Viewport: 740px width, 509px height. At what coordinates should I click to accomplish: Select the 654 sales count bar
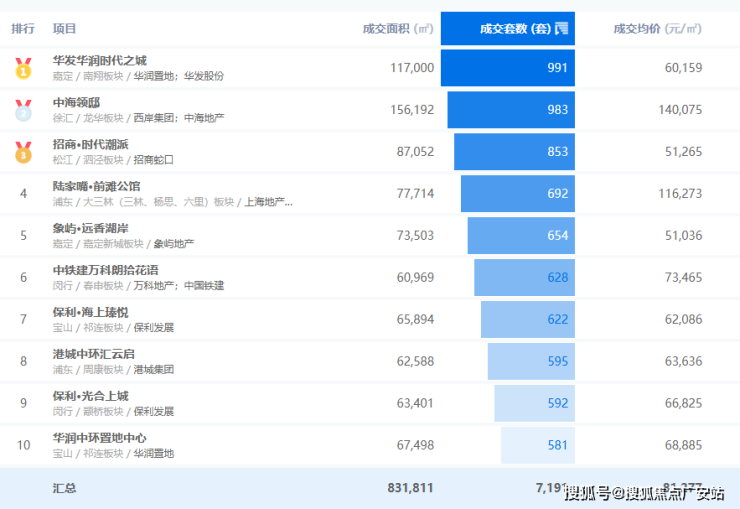[521, 236]
